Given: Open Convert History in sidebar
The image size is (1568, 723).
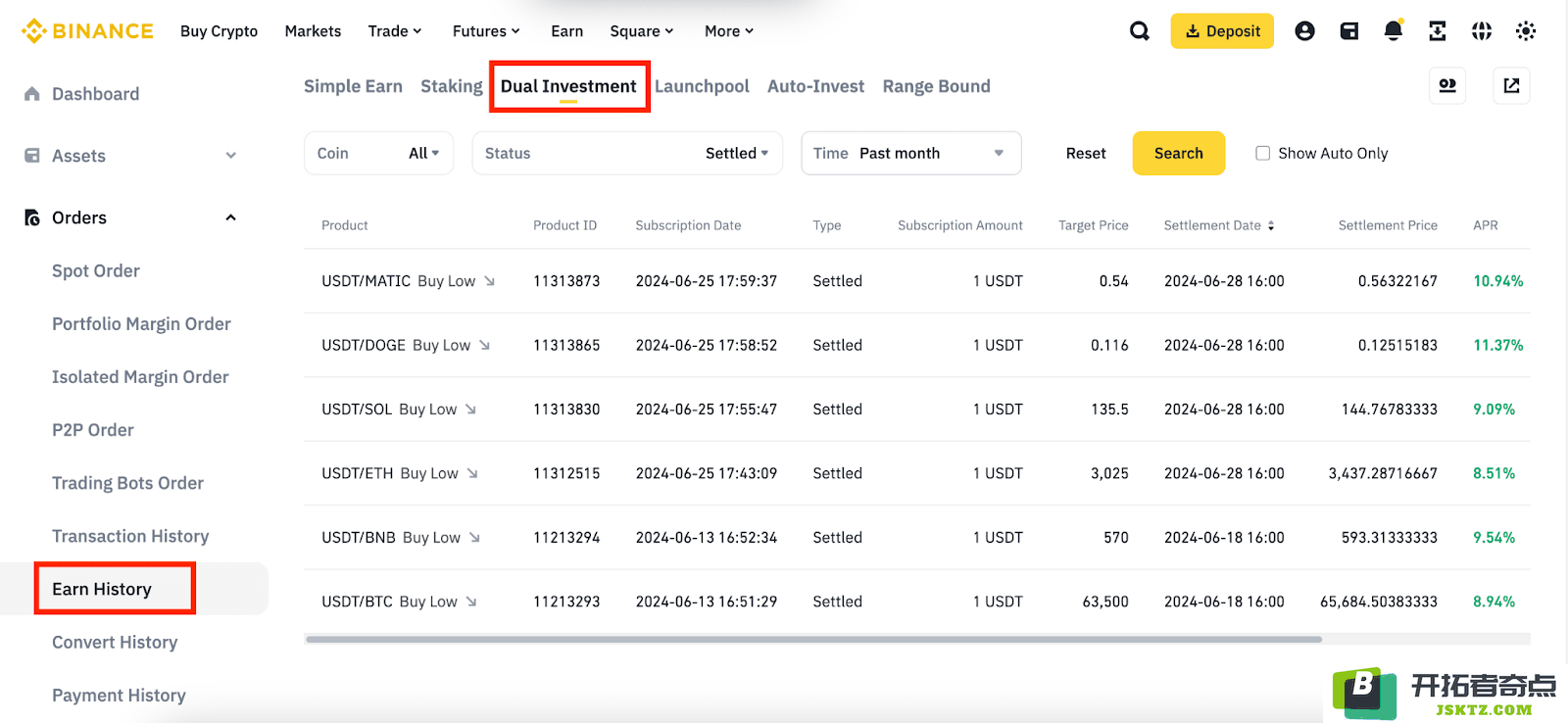Looking at the screenshot, I should [x=115, y=643].
